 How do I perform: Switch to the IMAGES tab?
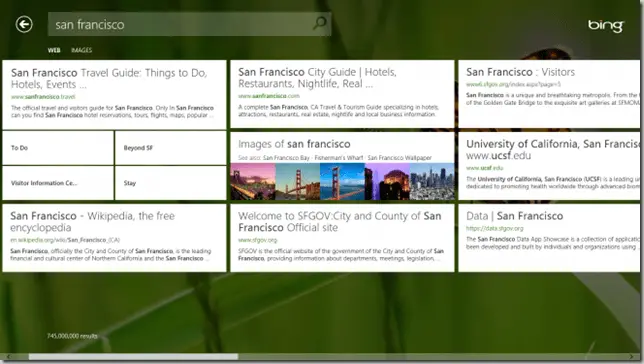[81, 50]
